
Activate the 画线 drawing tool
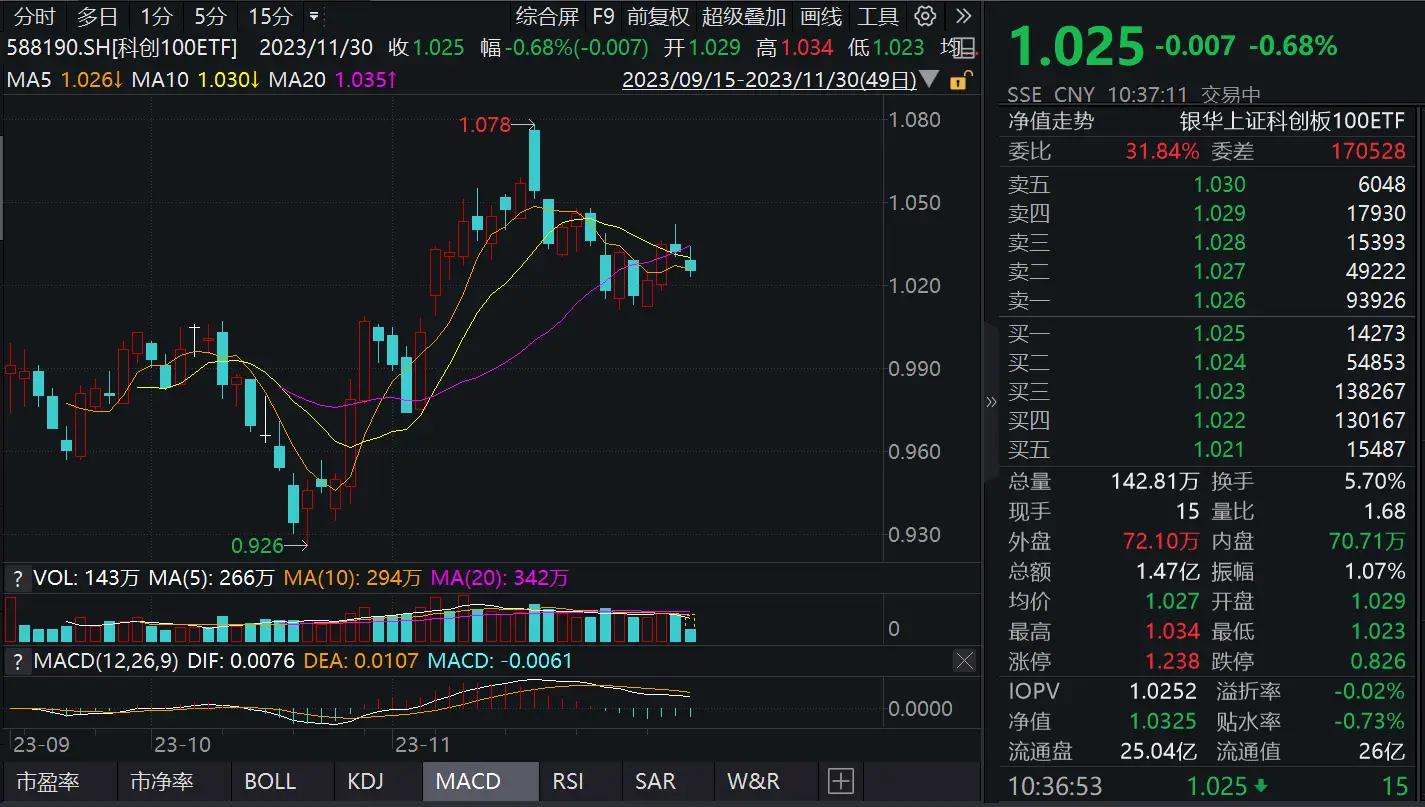point(822,16)
